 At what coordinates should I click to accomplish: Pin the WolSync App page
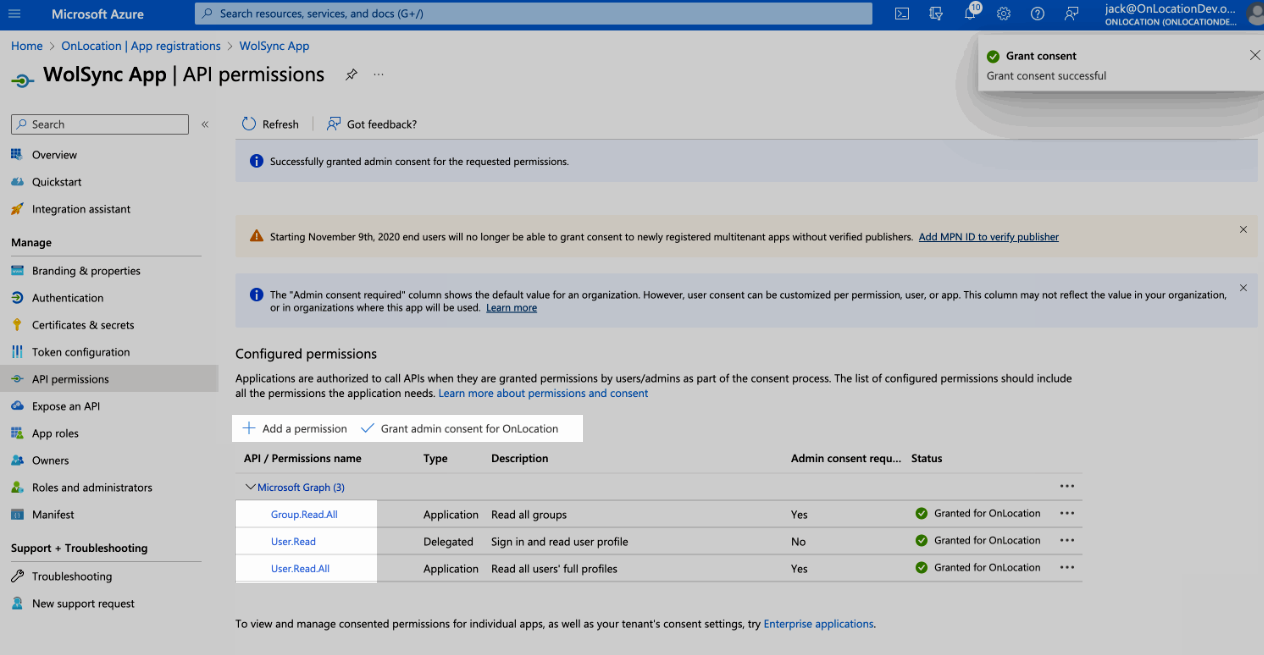click(x=351, y=75)
